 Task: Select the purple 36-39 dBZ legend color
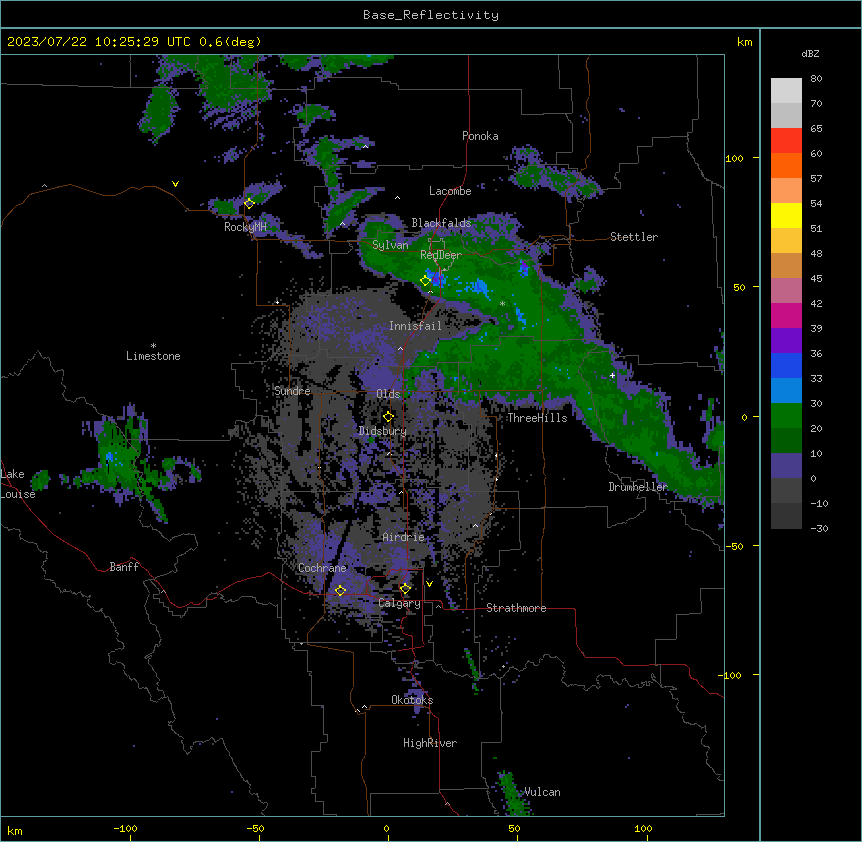[x=786, y=341]
